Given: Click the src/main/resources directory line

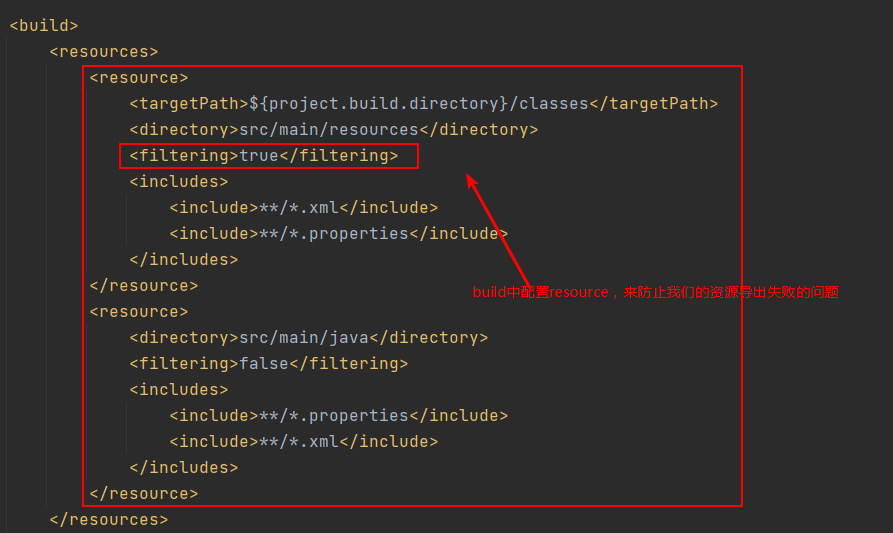Looking at the screenshot, I should click(x=333, y=130).
